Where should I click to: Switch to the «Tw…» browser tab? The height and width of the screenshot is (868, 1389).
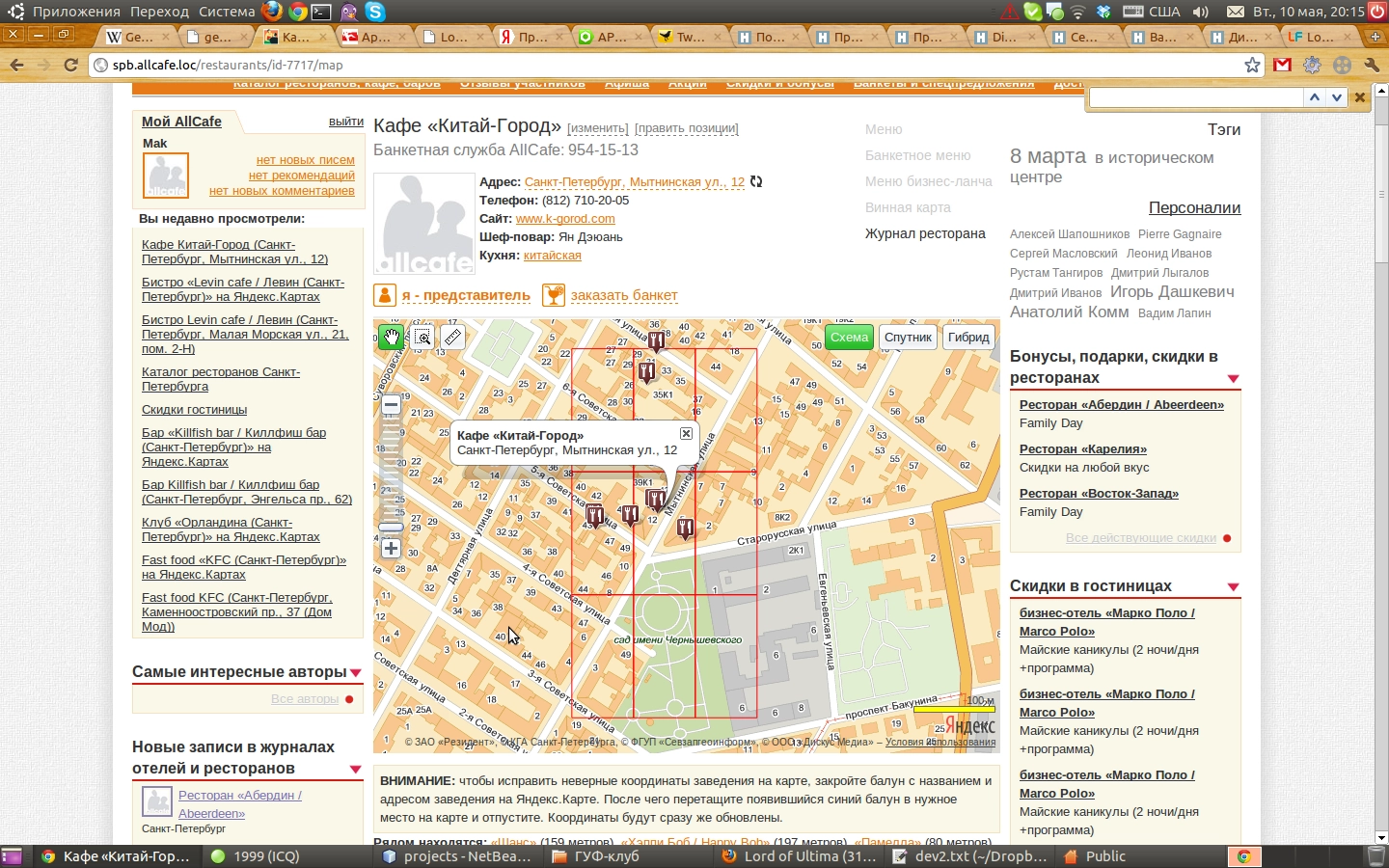[x=690, y=37]
